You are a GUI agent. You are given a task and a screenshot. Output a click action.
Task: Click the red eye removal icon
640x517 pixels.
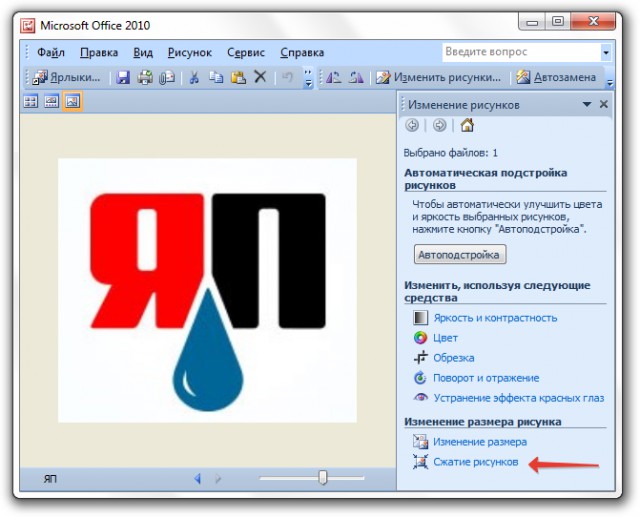pyautogui.click(x=420, y=397)
